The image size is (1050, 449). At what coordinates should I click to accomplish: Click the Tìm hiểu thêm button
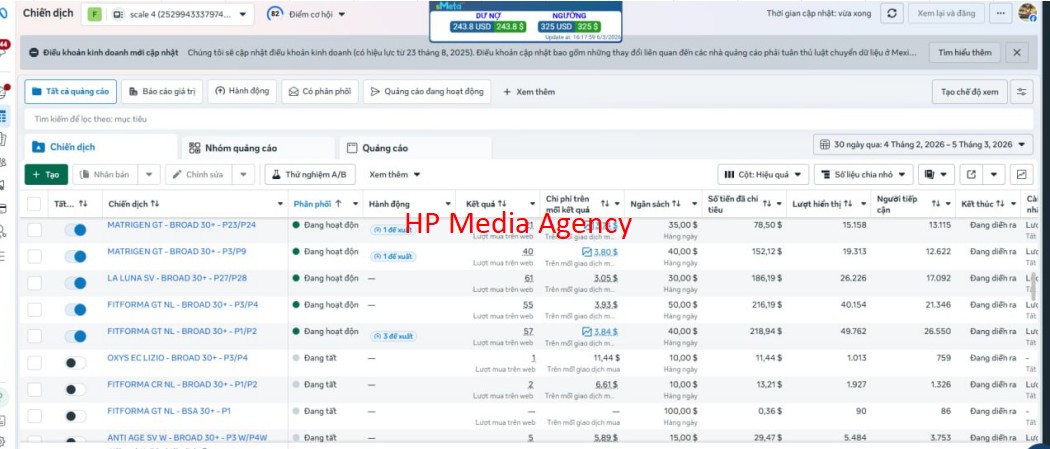click(964, 52)
